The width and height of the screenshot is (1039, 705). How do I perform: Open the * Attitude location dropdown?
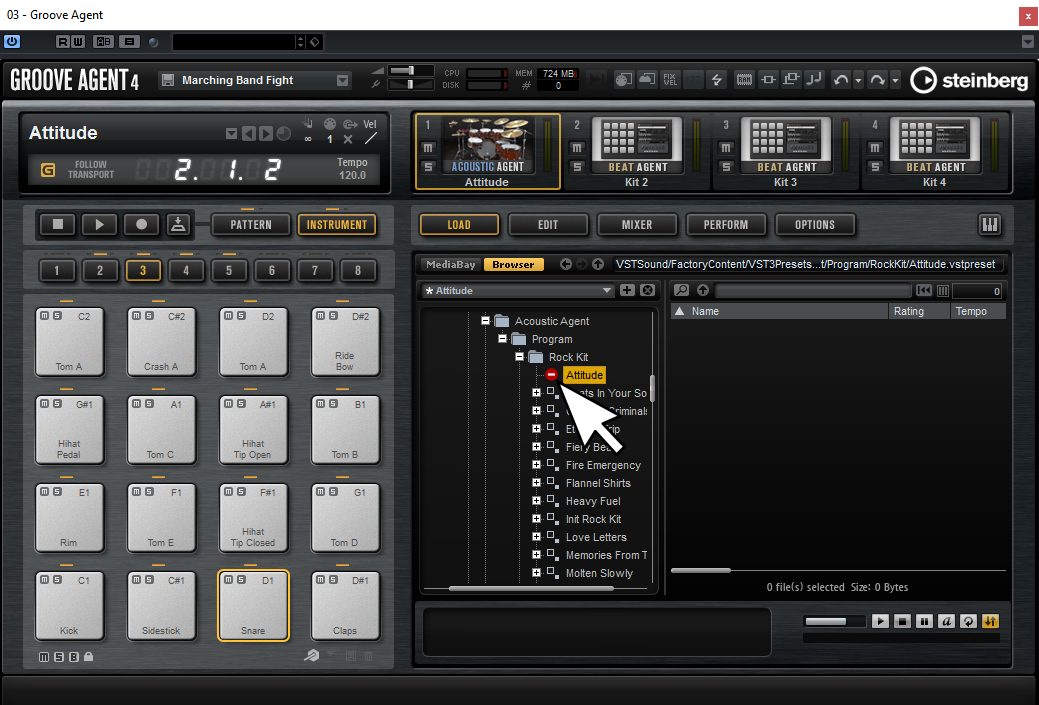click(x=518, y=291)
